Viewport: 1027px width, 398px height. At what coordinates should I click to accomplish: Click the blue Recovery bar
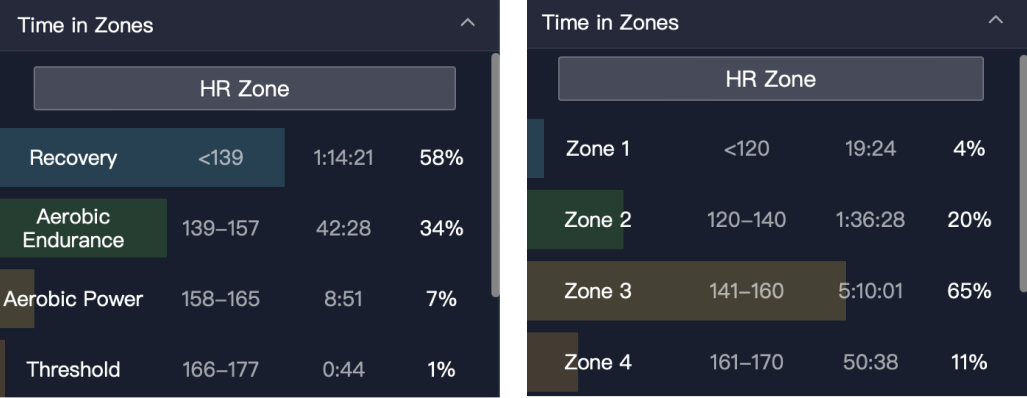[142, 158]
